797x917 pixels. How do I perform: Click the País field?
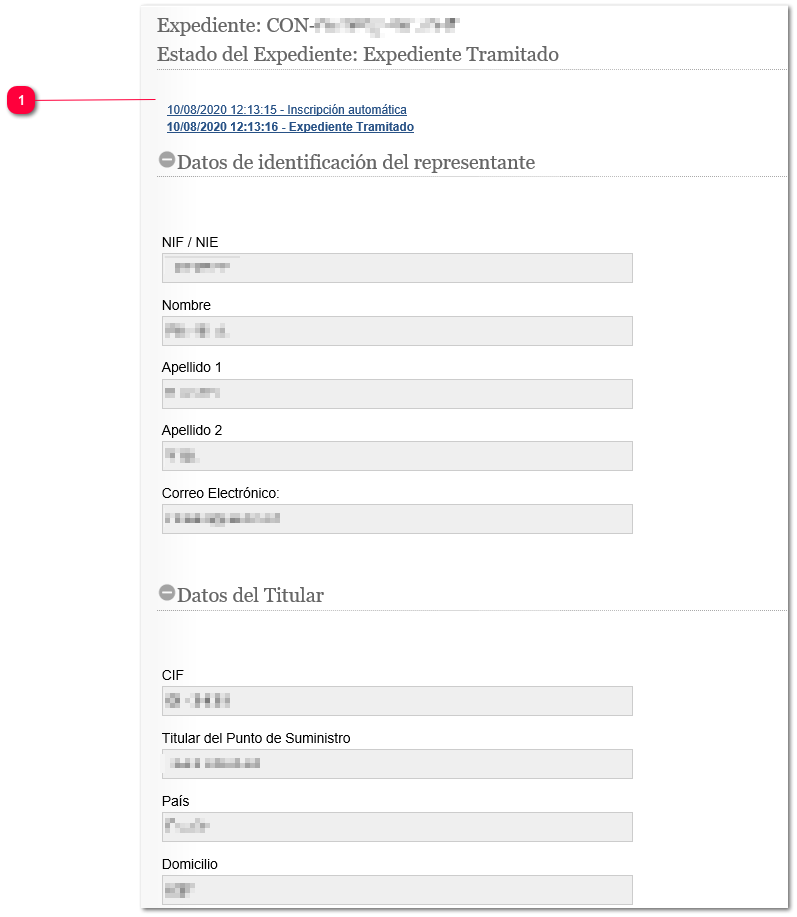click(x=397, y=827)
